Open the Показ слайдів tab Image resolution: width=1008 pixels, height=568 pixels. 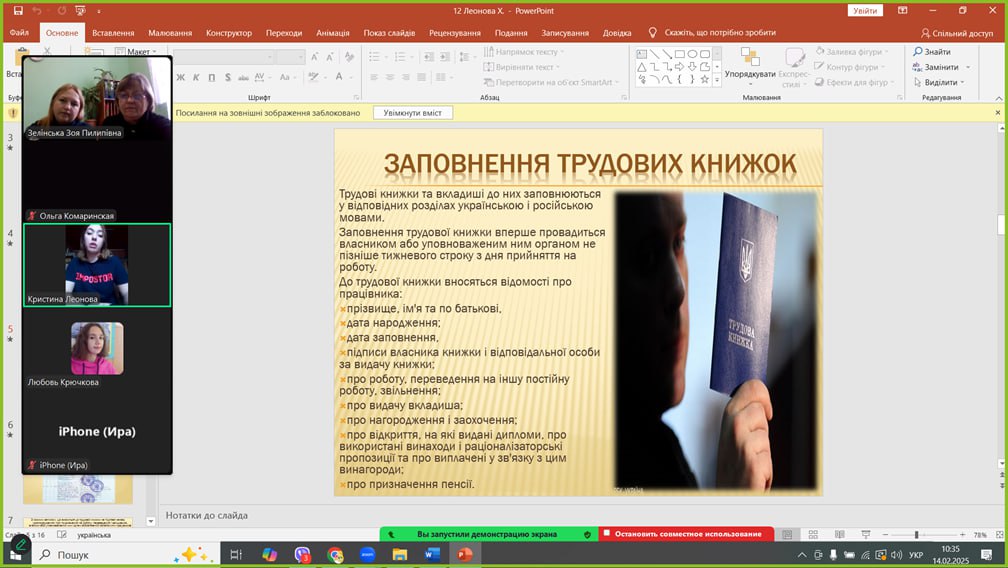(389, 32)
